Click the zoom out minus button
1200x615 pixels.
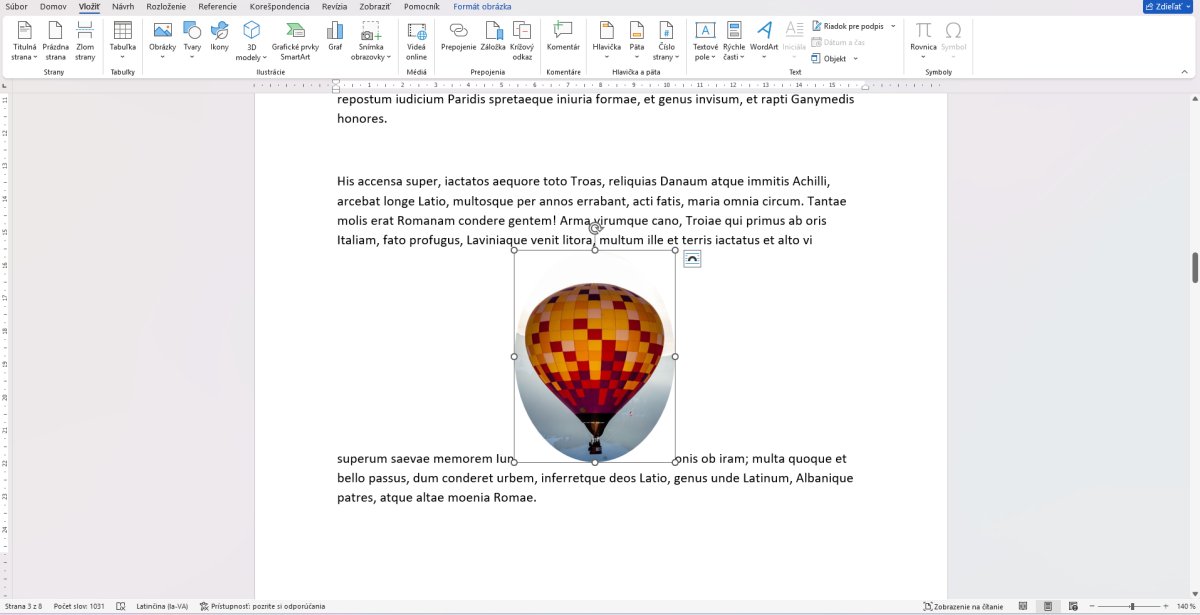[1091, 606]
